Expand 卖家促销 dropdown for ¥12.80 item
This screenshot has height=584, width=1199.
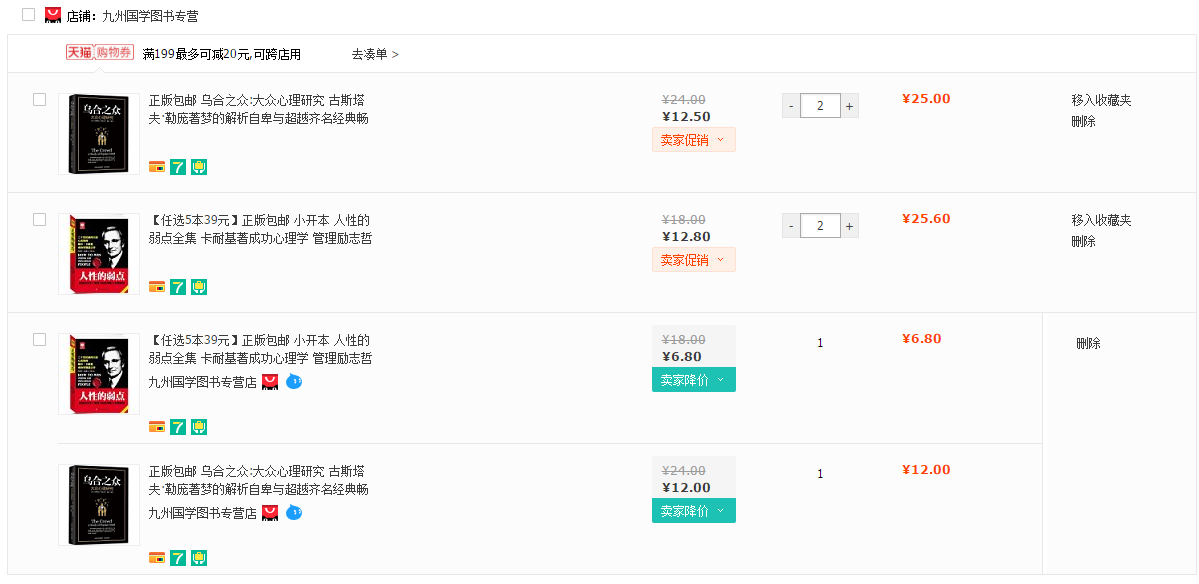[693, 260]
